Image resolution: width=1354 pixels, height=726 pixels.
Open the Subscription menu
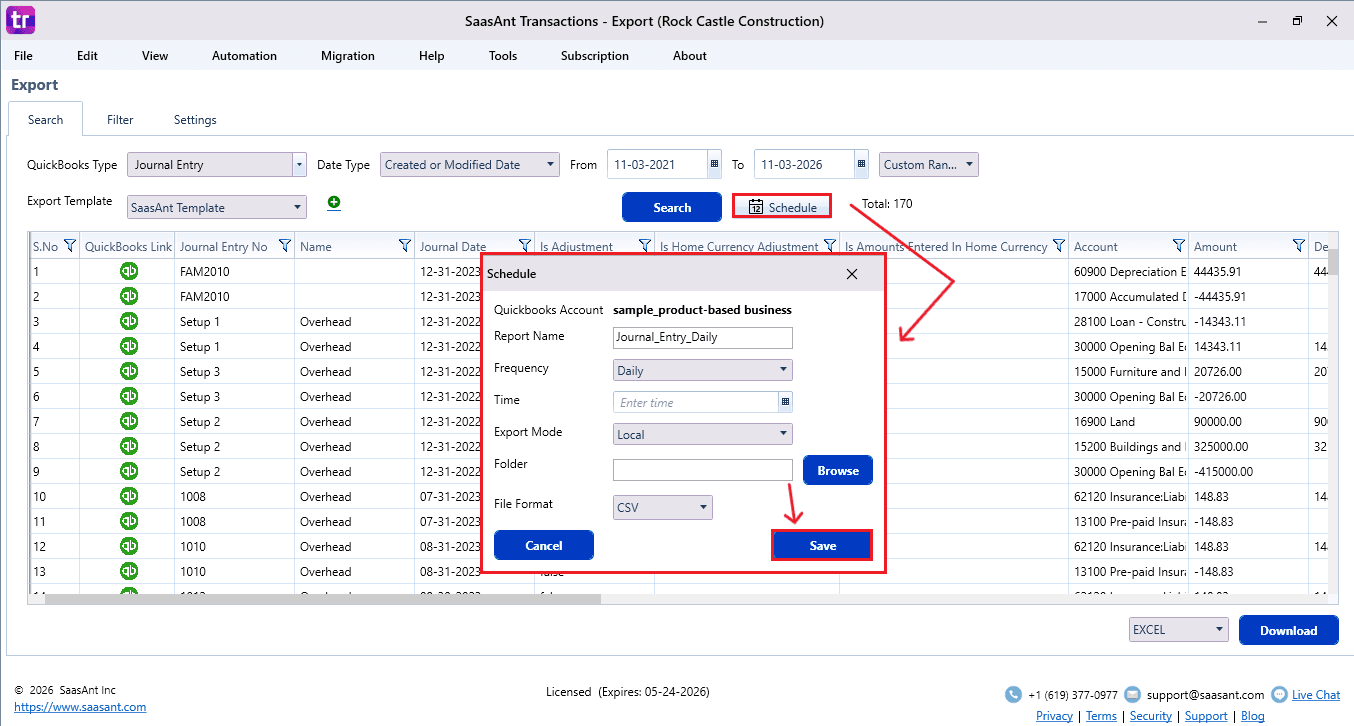click(x=595, y=56)
